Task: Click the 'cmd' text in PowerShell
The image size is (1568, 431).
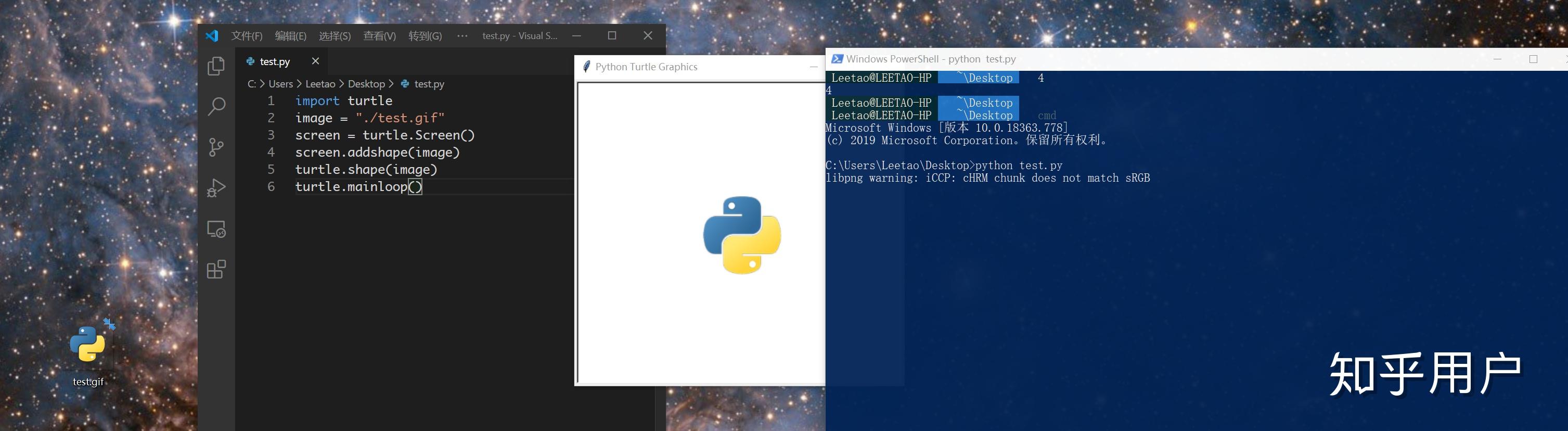Action: tap(1047, 116)
